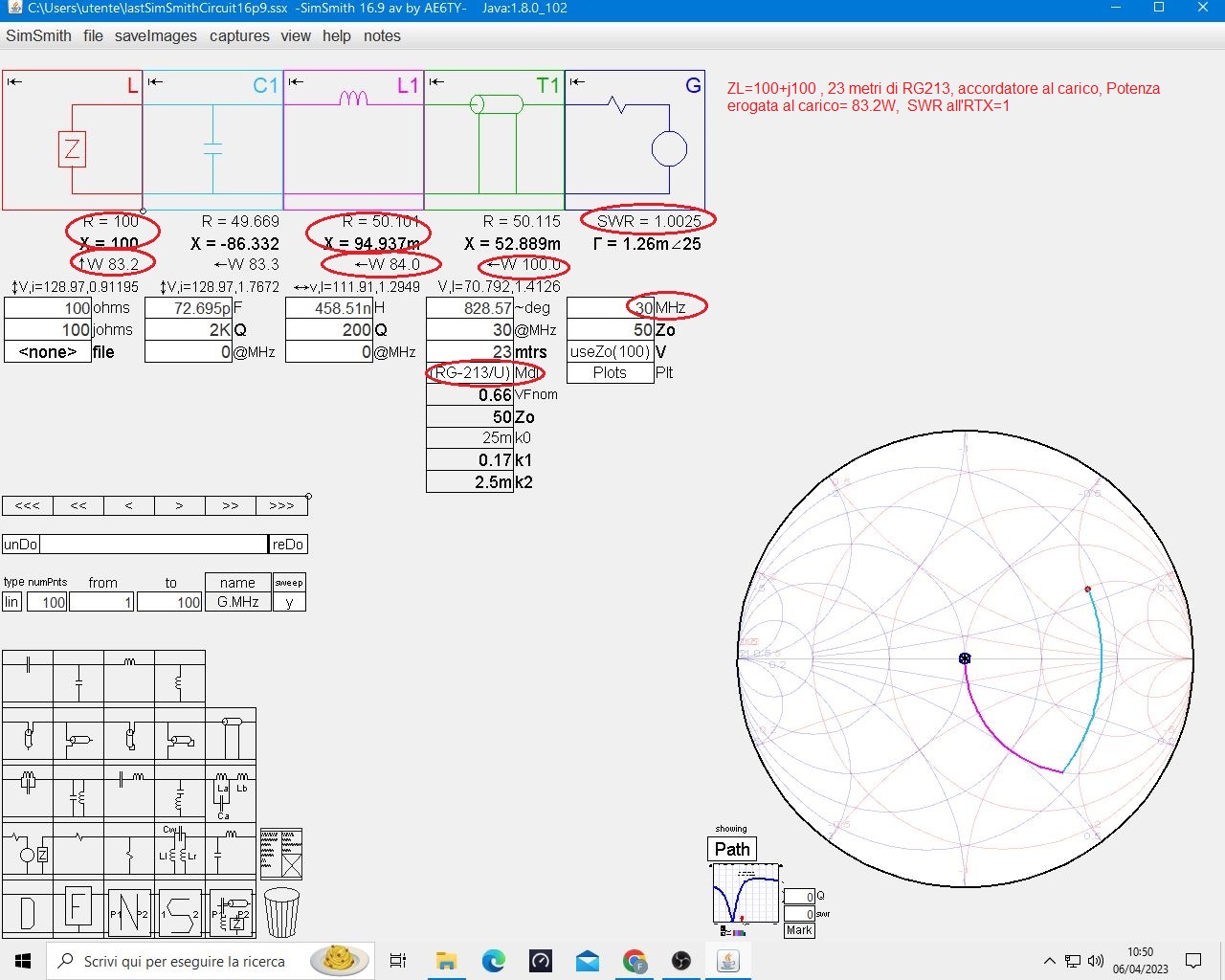Click the 23 mtrs line length field
This screenshot has height=980, width=1225.
pyautogui.click(x=470, y=351)
